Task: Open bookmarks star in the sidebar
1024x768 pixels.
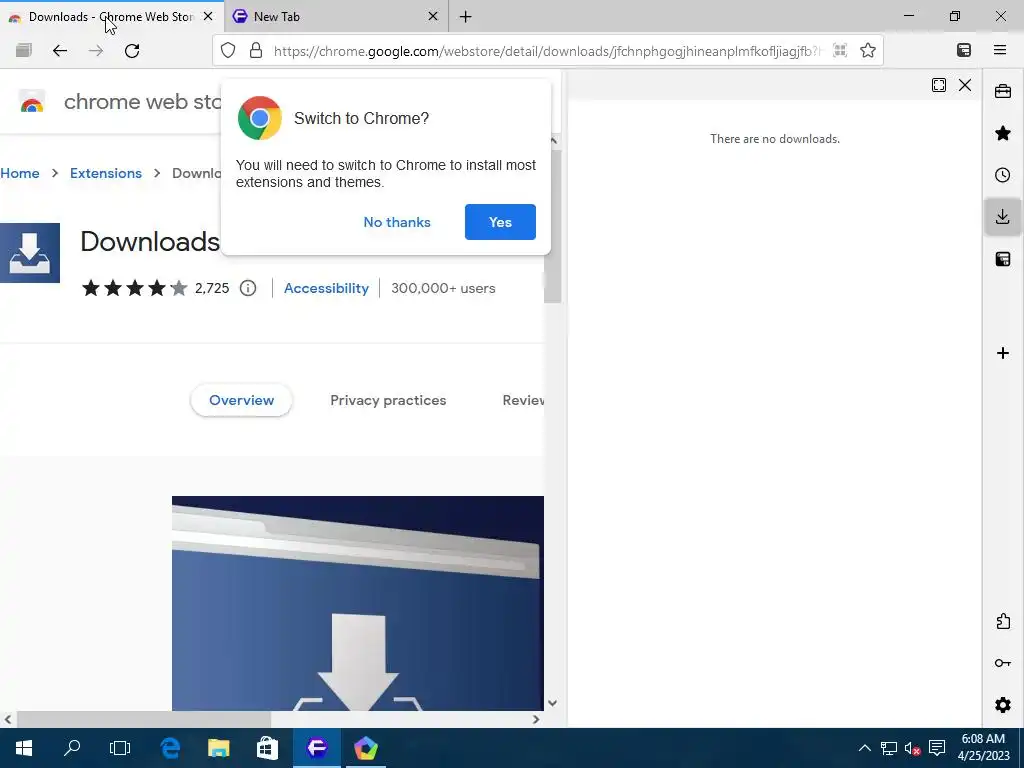Action: click(1003, 133)
